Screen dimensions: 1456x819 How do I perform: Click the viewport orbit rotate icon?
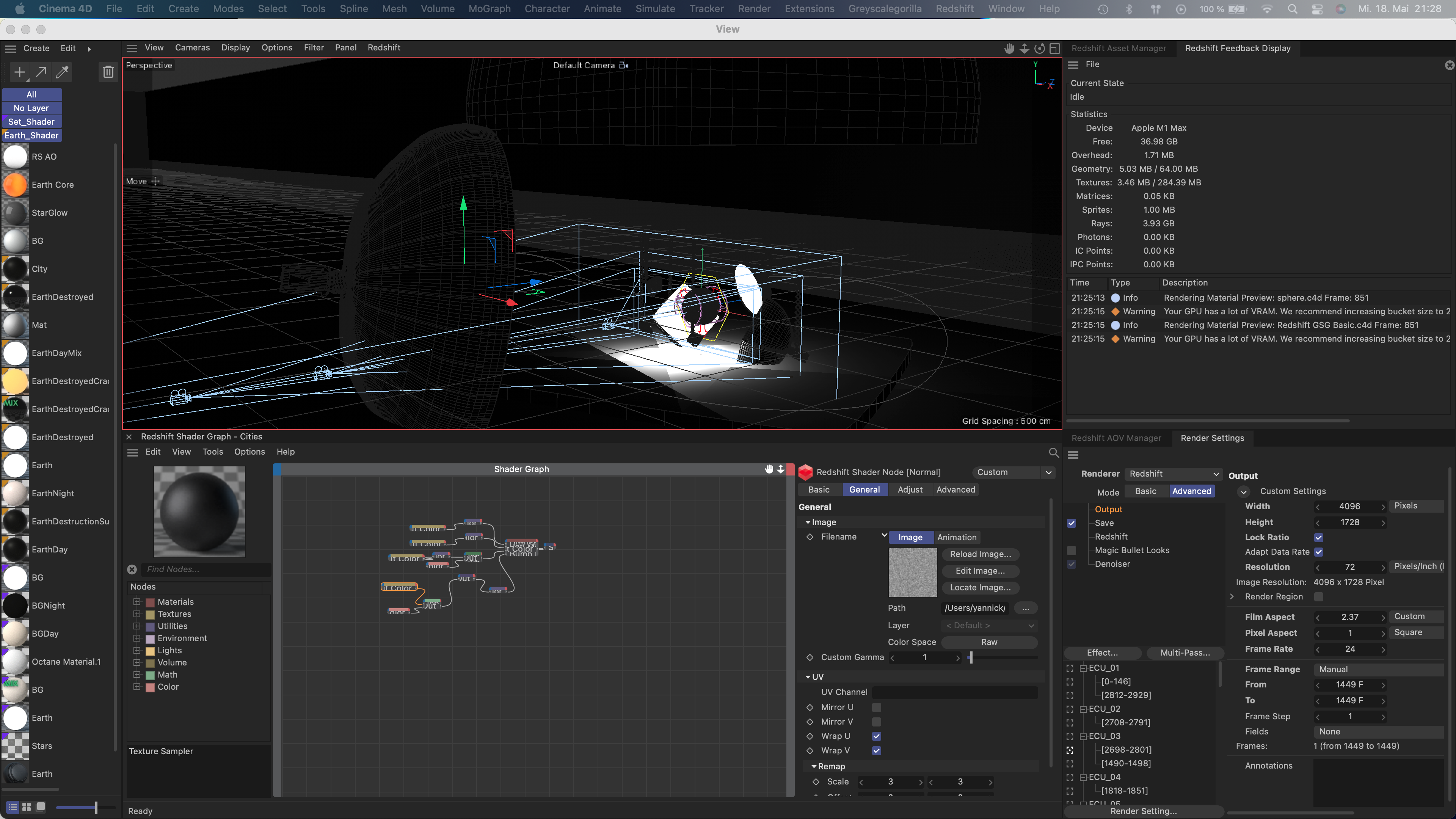point(1039,49)
